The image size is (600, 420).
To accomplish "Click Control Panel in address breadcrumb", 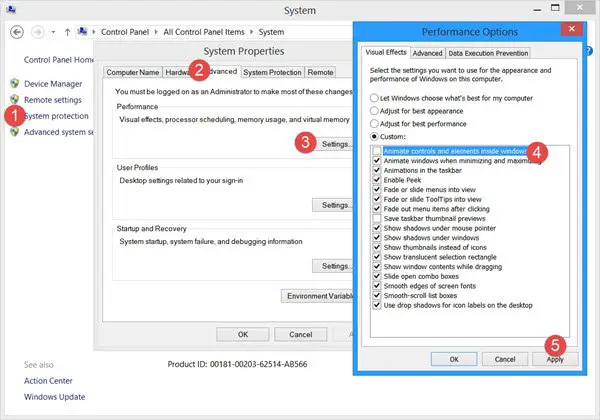I will (125, 32).
